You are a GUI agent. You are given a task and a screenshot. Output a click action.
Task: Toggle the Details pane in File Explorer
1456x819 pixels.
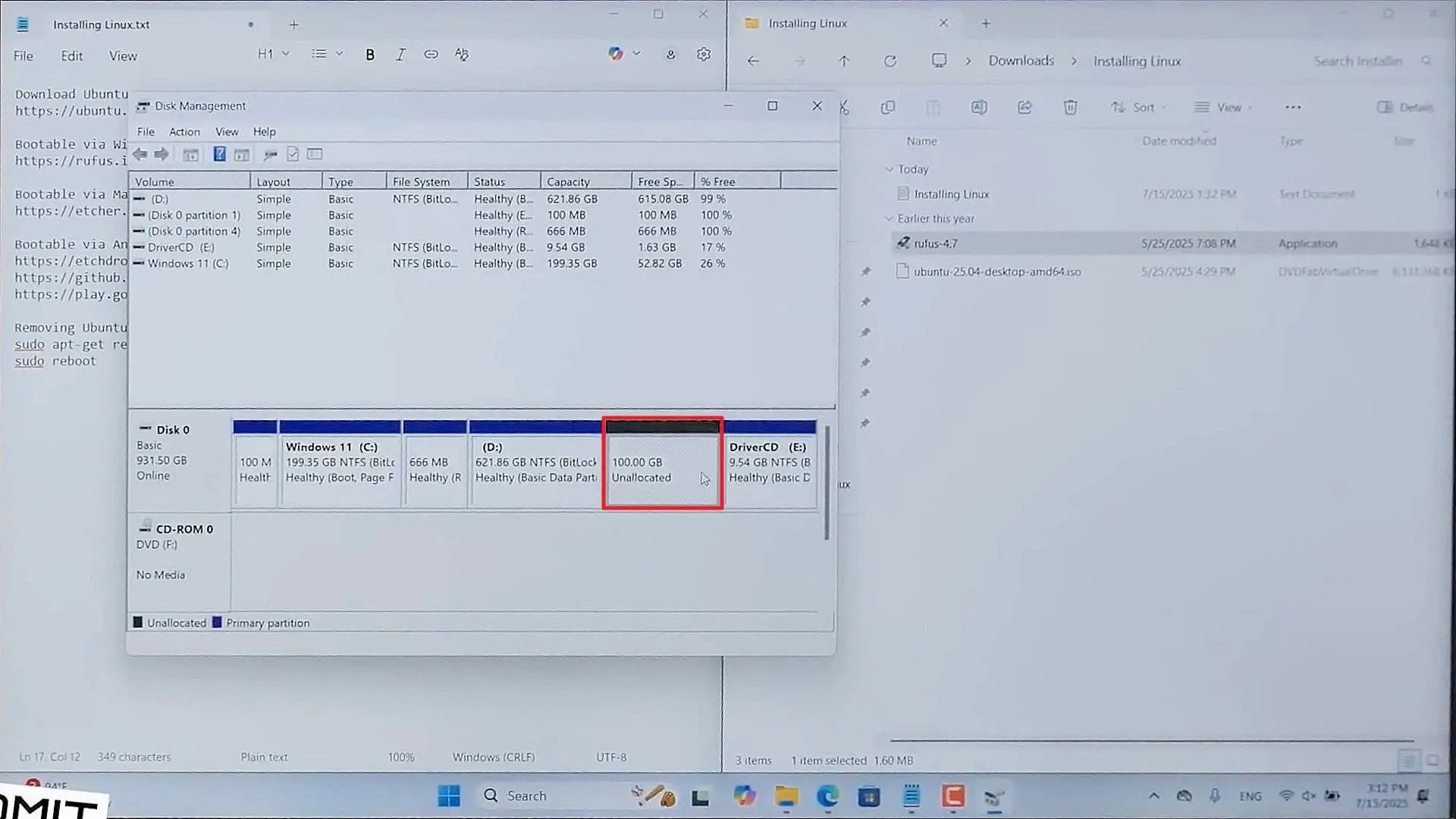[x=1404, y=108]
